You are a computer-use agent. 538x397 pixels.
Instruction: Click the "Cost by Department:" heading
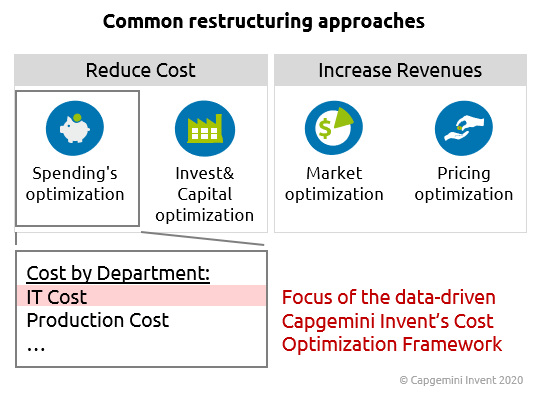[x=118, y=273]
